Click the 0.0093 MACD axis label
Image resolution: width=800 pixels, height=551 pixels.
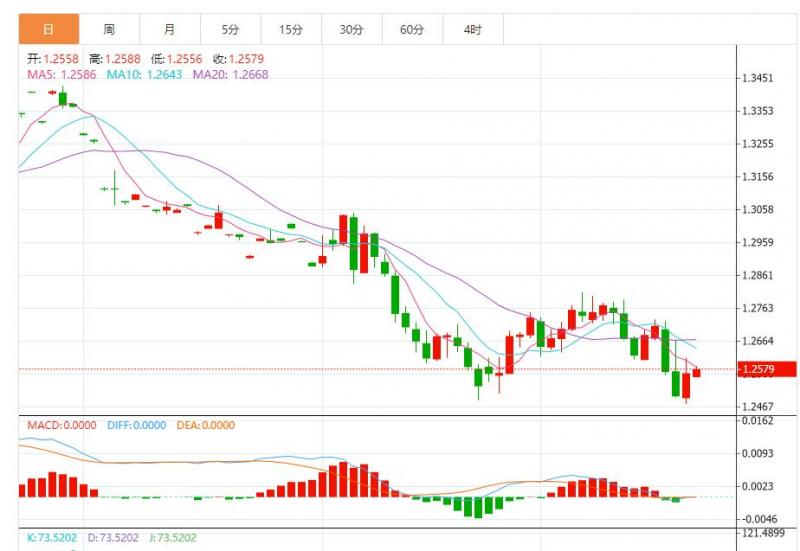coord(758,453)
